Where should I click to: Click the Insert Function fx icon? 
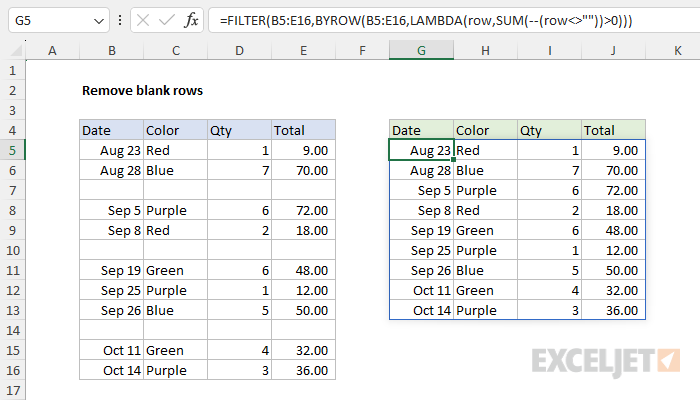click(x=191, y=20)
